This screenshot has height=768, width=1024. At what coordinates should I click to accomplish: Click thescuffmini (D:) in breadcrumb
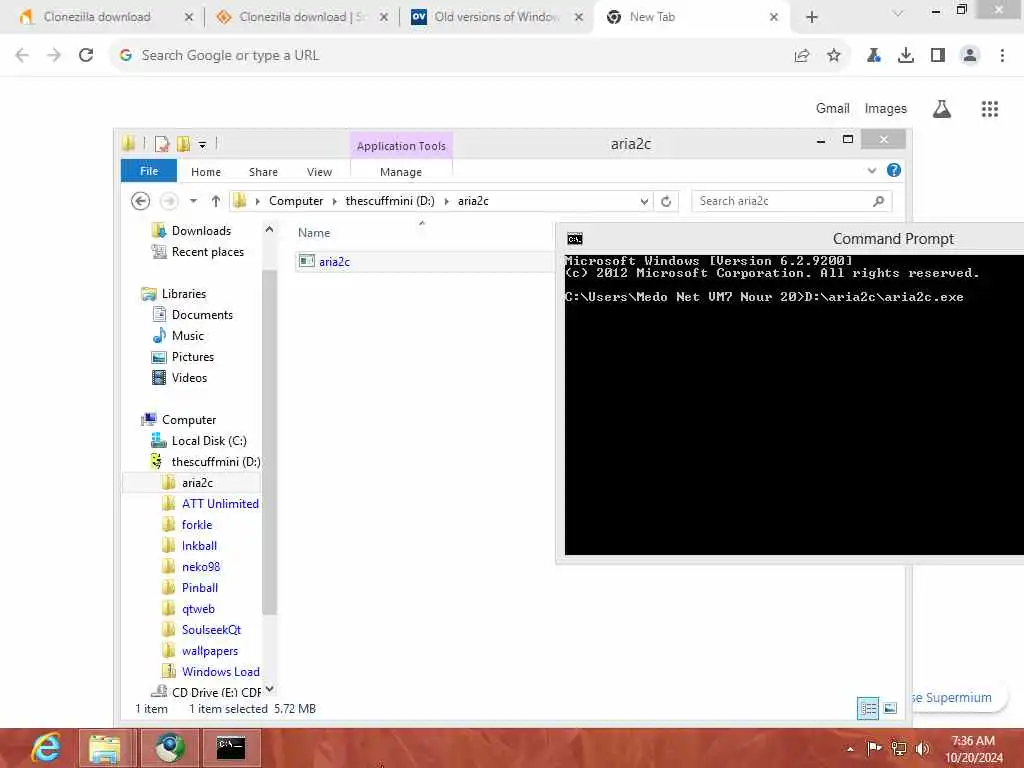390,201
